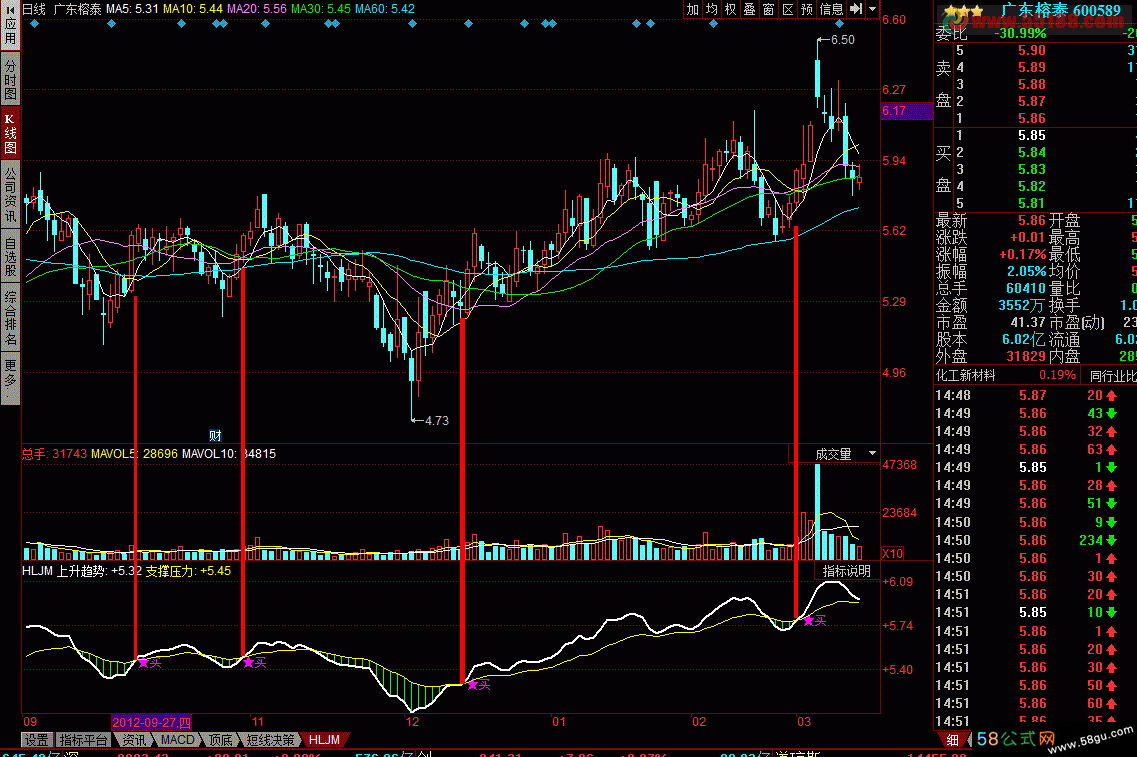Click the 广东榕泰 600589 stock title

(1060, 10)
